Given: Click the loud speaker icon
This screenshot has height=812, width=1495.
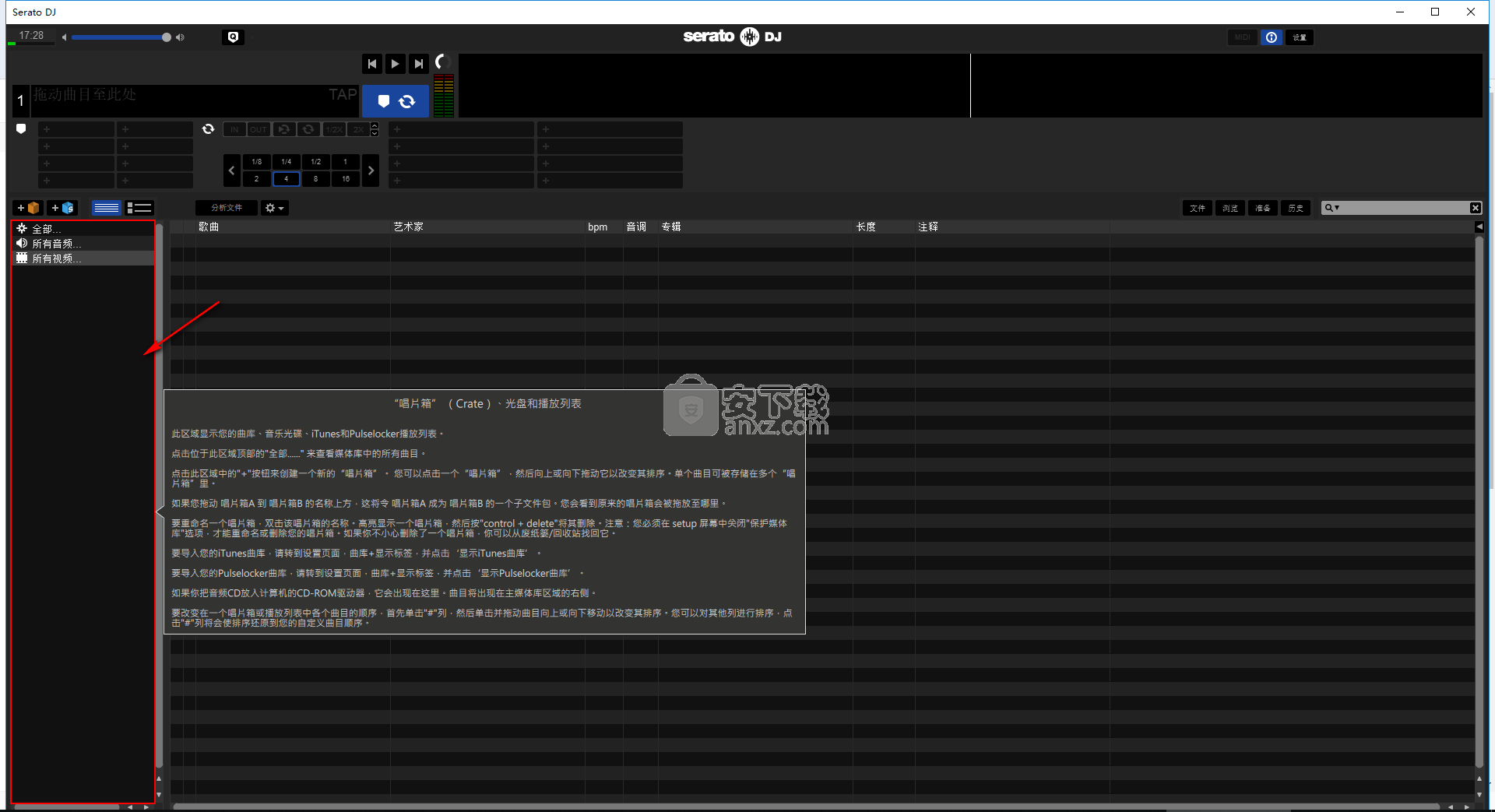Looking at the screenshot, I should [x=181, y=37].
